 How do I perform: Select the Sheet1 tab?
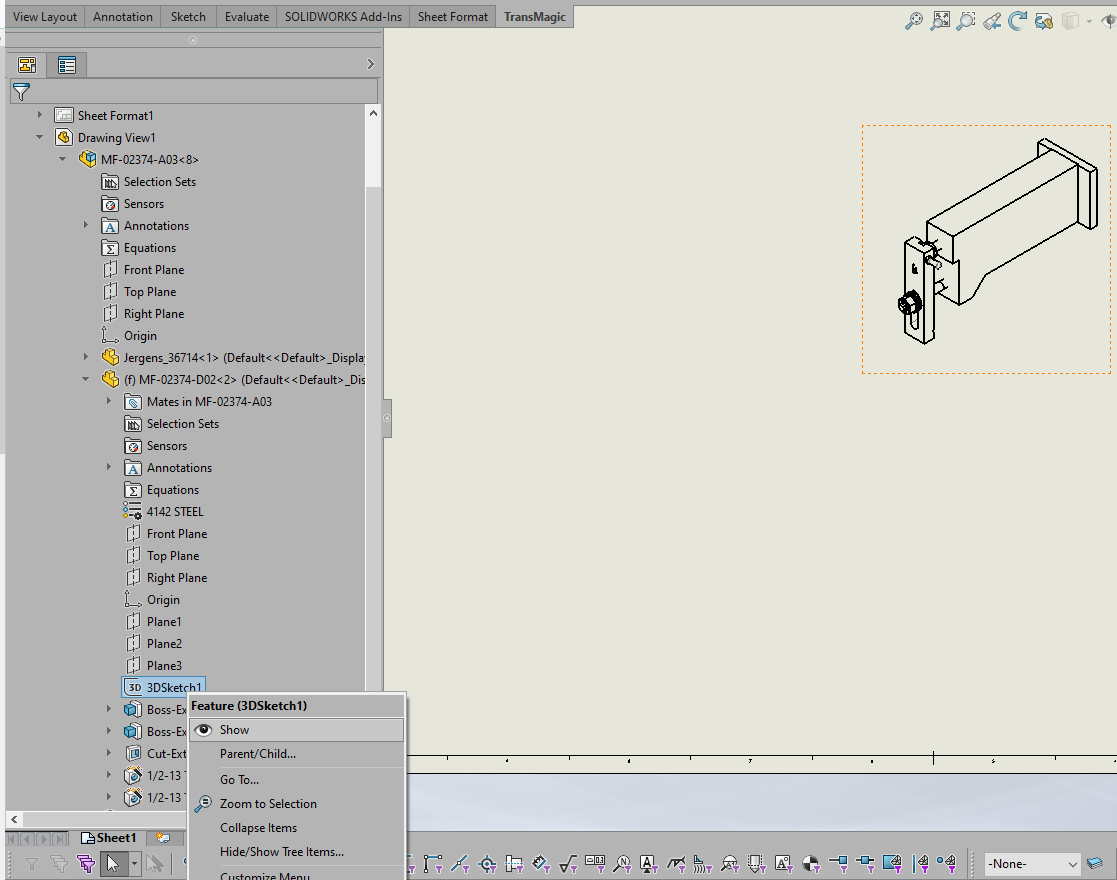pos(108,838)
